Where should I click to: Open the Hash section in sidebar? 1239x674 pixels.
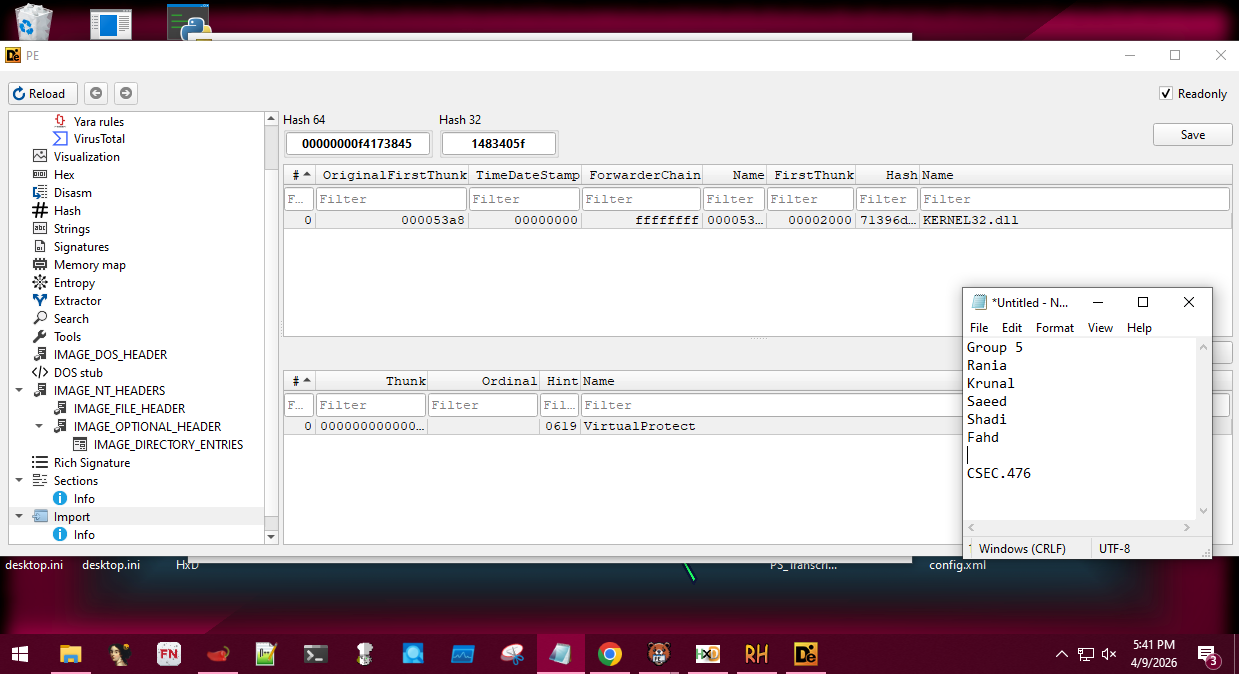click(x=67, y=211)
